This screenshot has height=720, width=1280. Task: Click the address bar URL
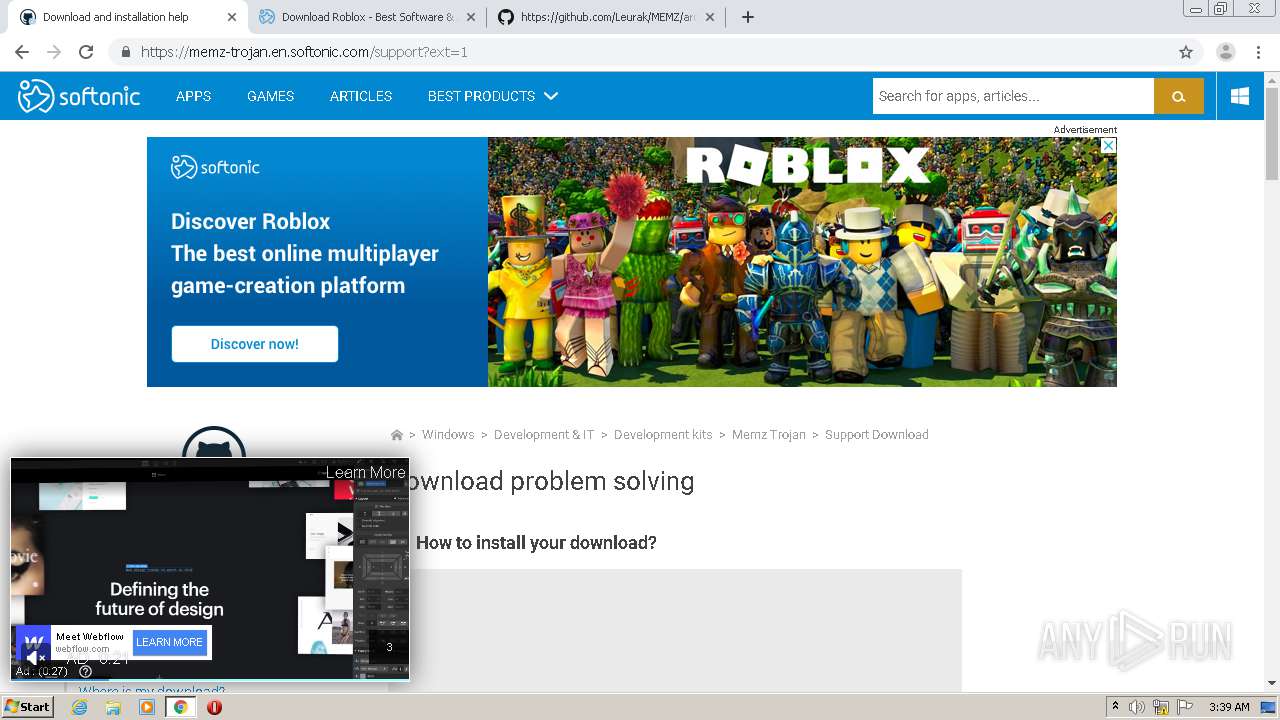(304, 52)
